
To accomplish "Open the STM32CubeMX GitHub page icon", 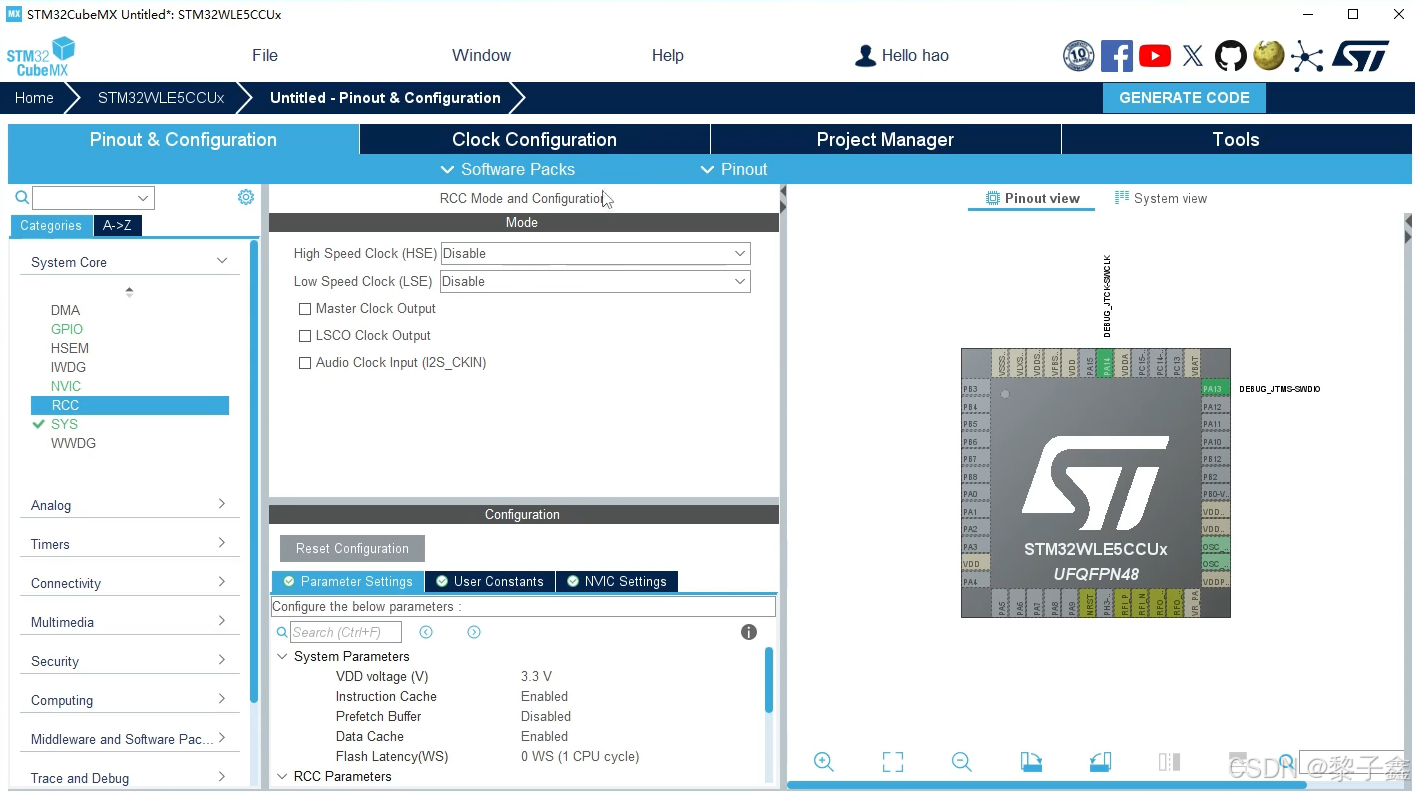I will (1230, 56).
